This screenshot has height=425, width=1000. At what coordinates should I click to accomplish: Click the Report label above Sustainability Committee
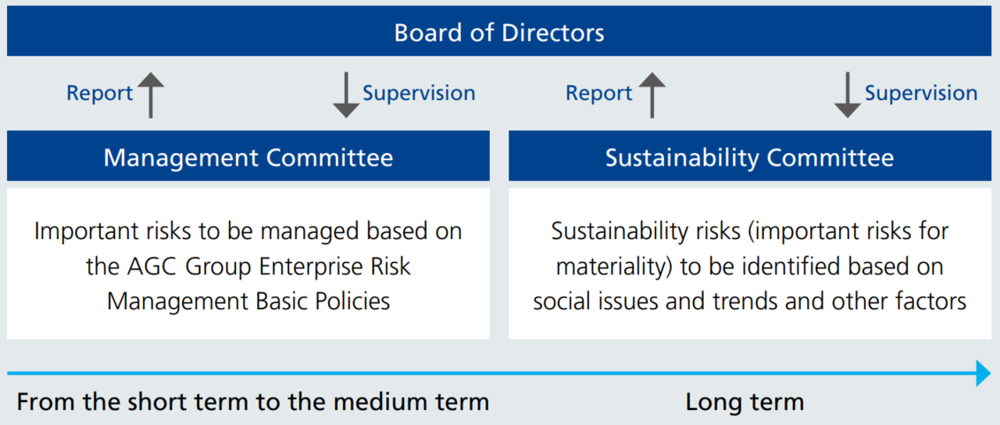[x=599, y=94]
